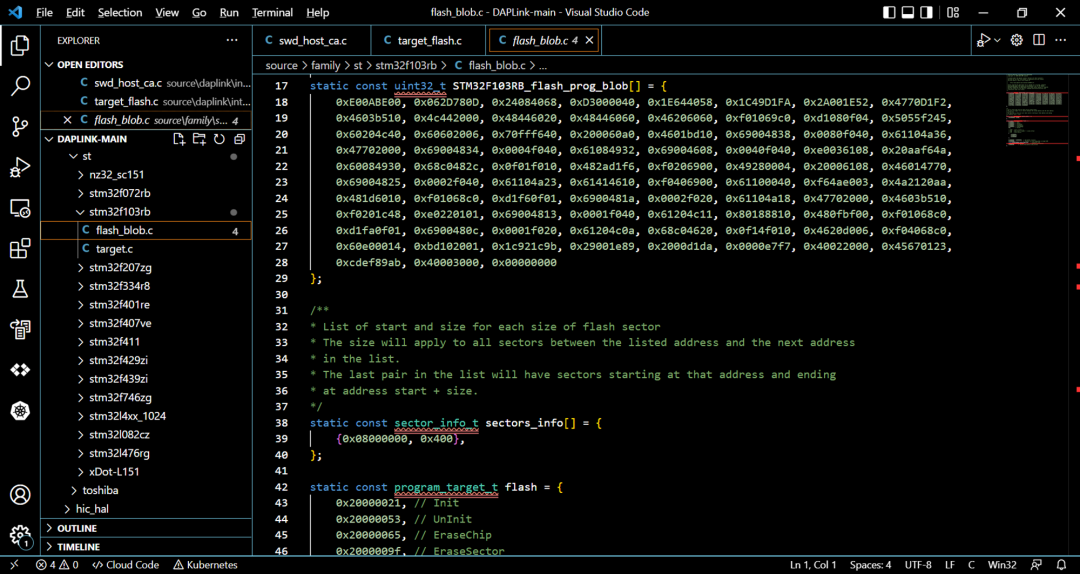Click the Run C/C++ file play icon
The height and width of the screenshot is (574, 1080).
[983, 40]
